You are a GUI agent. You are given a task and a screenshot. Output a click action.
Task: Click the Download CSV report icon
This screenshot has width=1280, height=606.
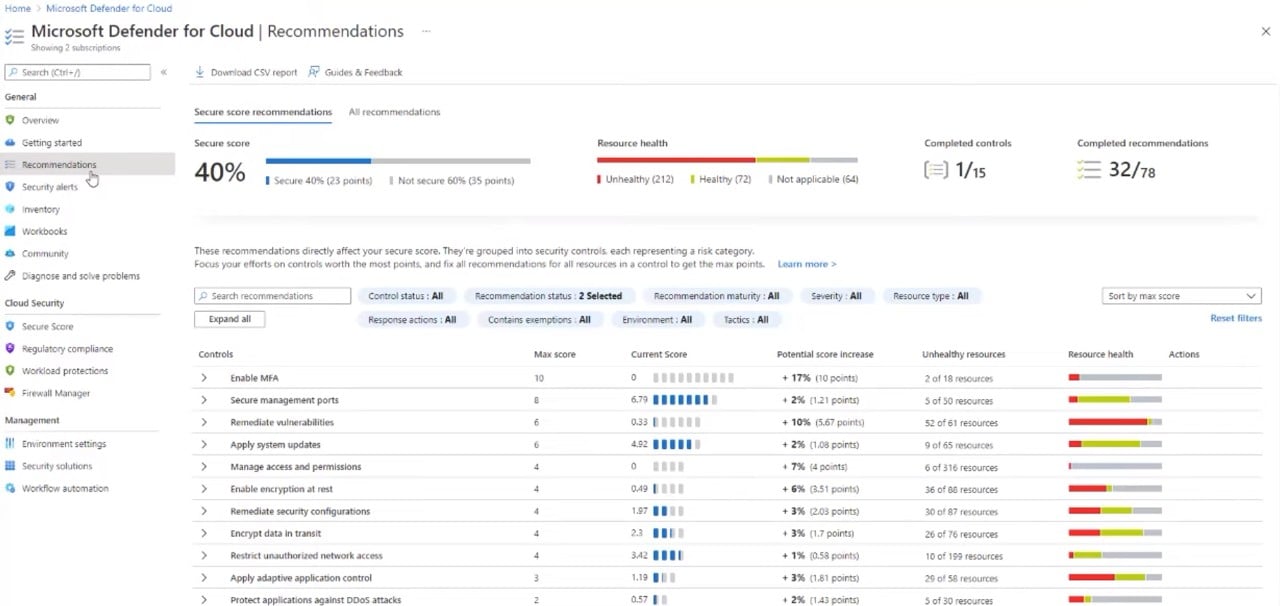(x=200, y=72)
